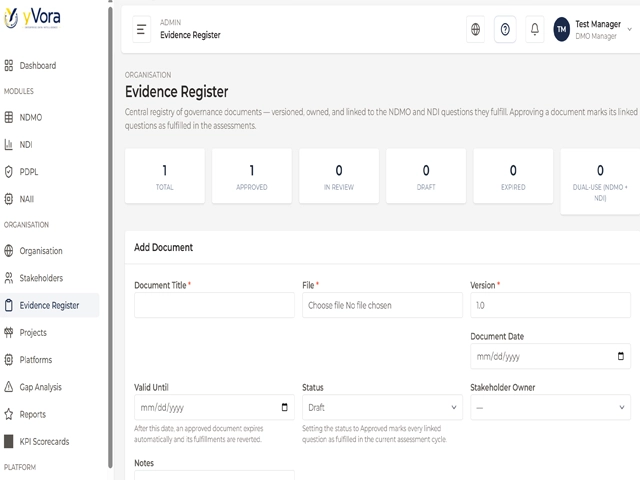640x480 pixels.
Task: Click the NDI bar chart icon
Action: [x=9, y=144]
